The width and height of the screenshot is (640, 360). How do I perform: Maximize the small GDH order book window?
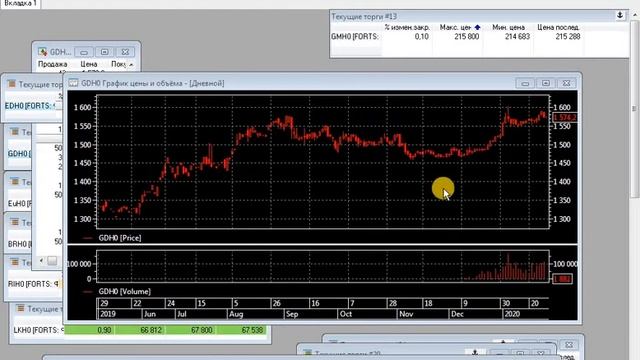click(104, 52)
